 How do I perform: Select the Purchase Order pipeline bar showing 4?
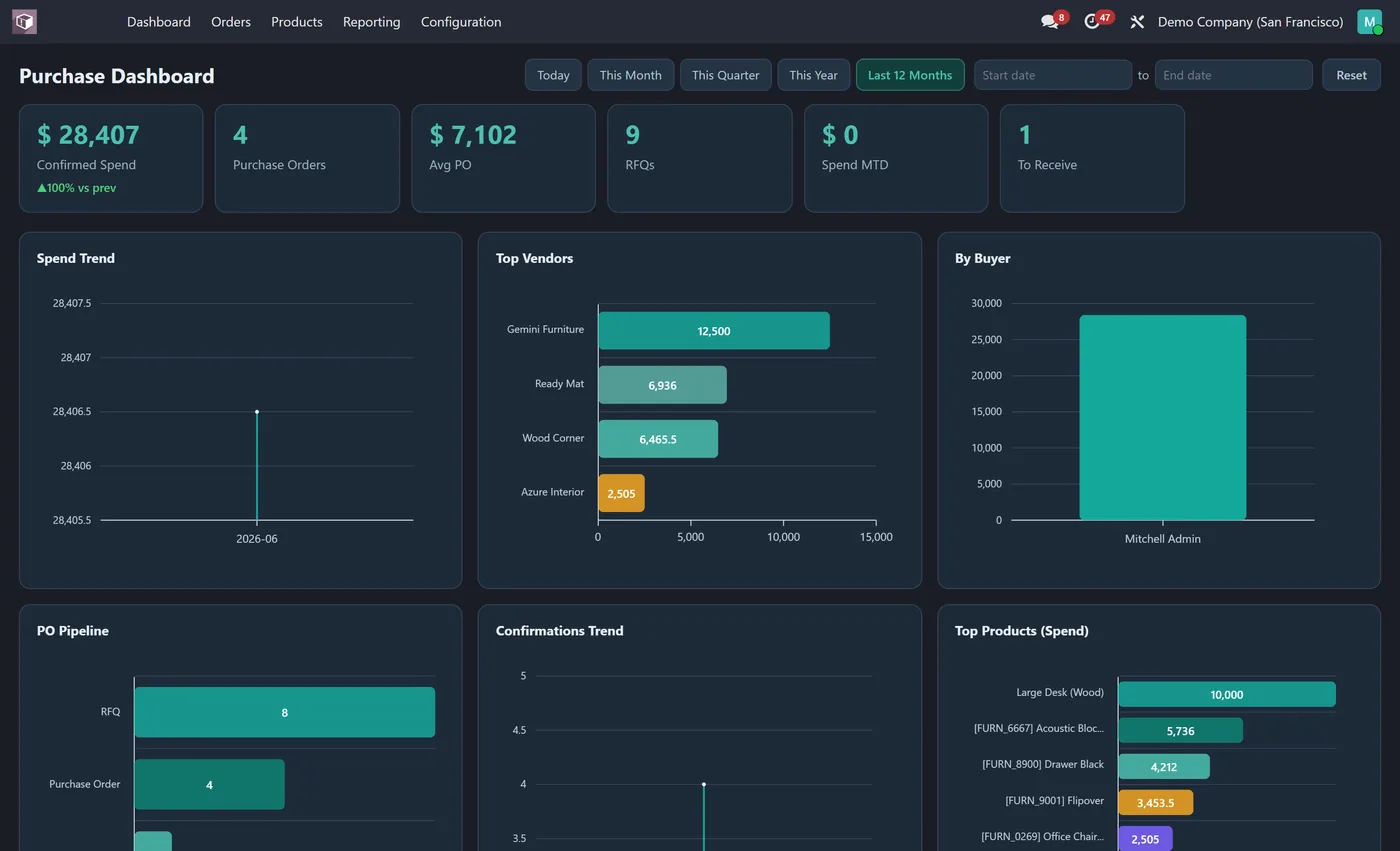[209, 784]
